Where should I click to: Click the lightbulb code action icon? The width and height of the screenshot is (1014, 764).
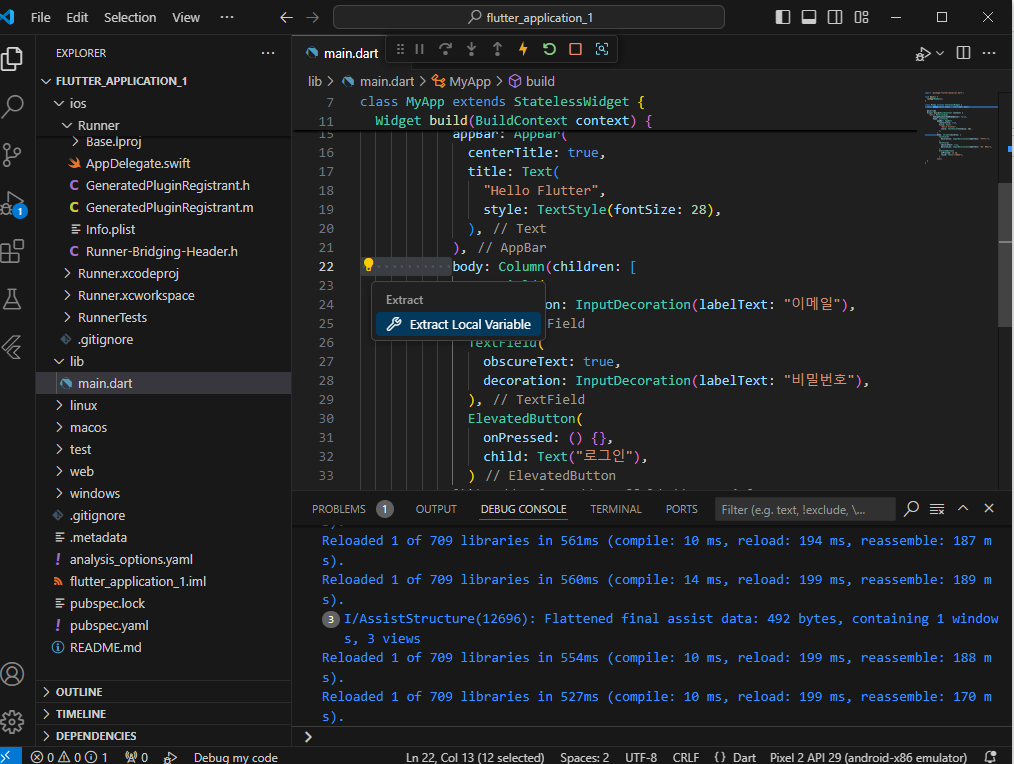click(368, 265)
